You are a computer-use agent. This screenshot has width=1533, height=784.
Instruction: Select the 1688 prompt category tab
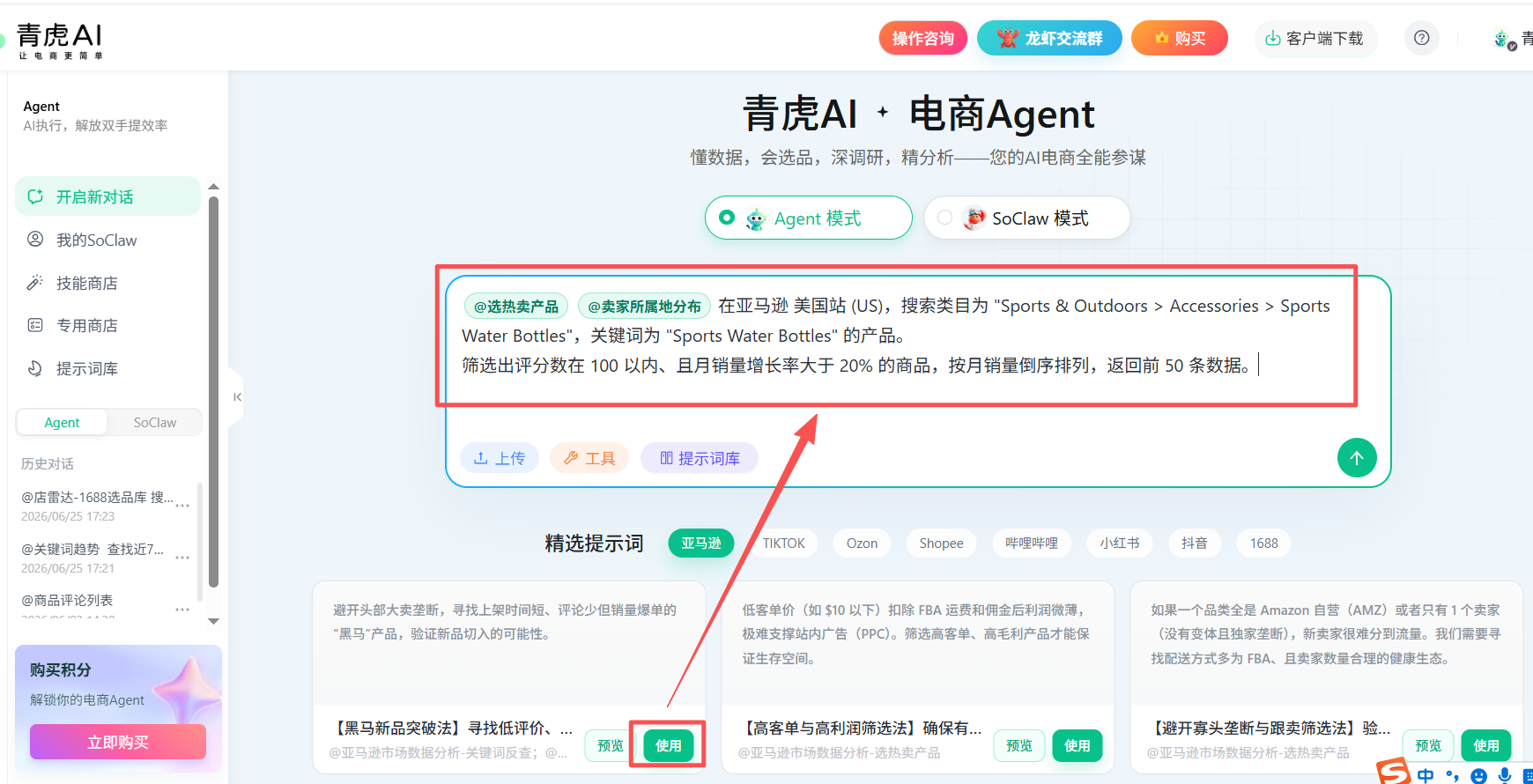1263,544
